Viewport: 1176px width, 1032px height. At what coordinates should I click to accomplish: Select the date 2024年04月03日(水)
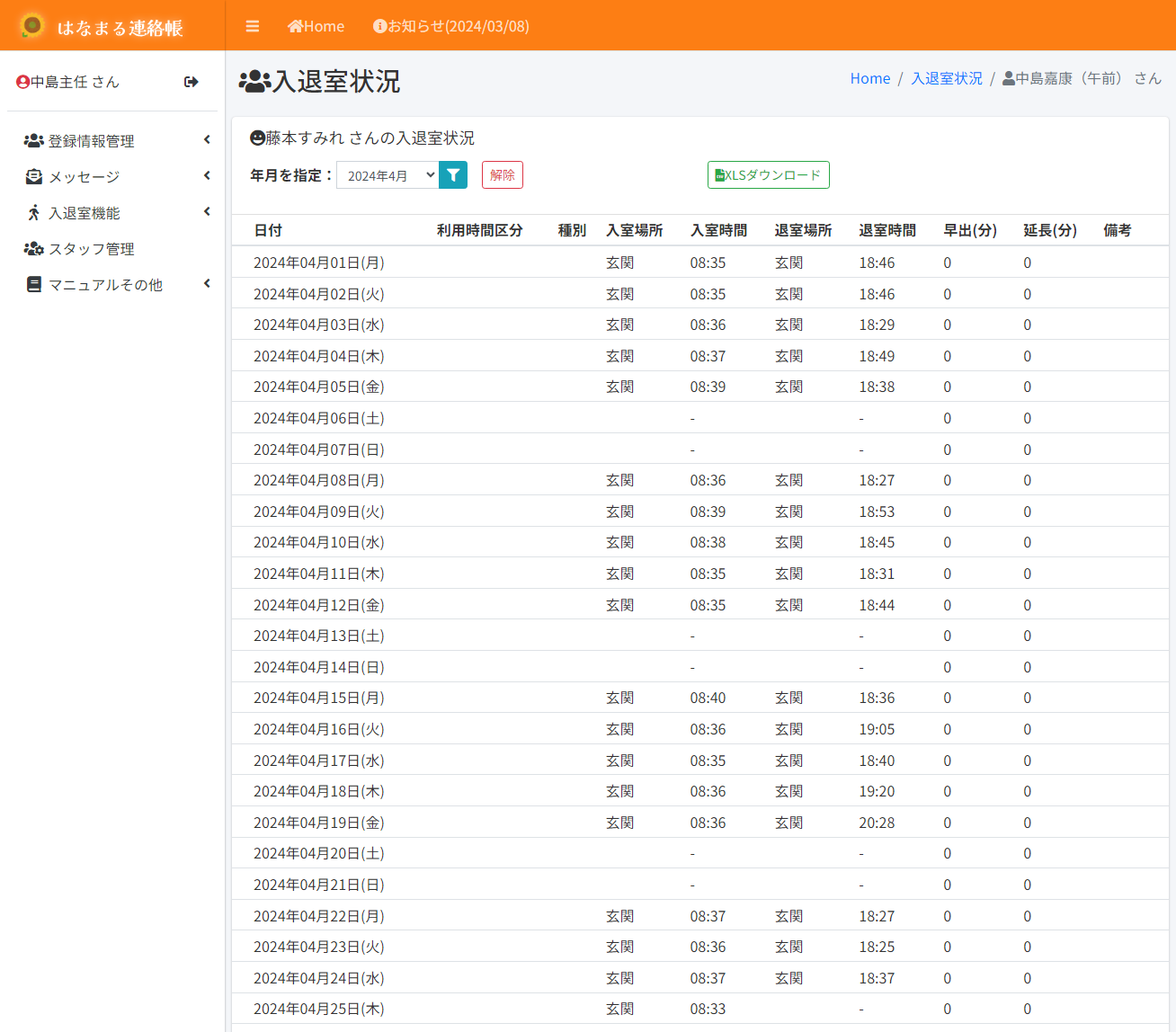319,325
